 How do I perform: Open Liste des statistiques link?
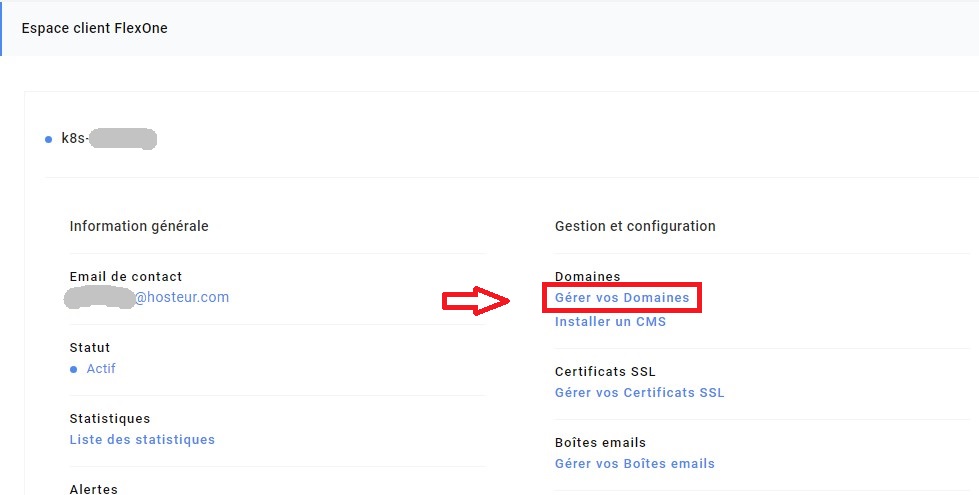tap(142, 440)
